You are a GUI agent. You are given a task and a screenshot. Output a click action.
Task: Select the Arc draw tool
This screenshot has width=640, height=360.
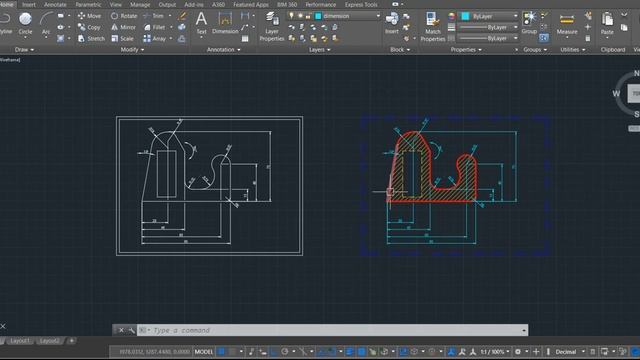pos(46,23)
